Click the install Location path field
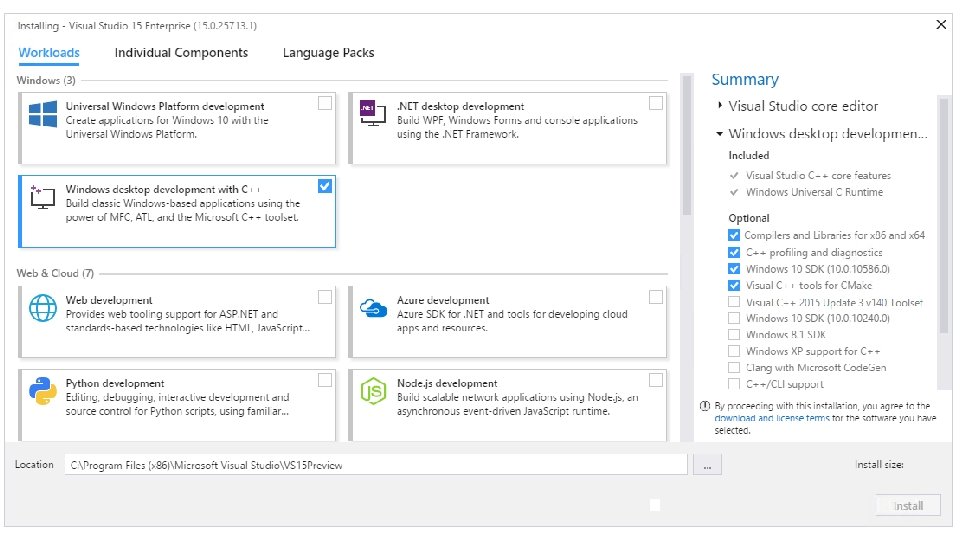Screen dimensions: 960x540 click(x=375, y=465)
